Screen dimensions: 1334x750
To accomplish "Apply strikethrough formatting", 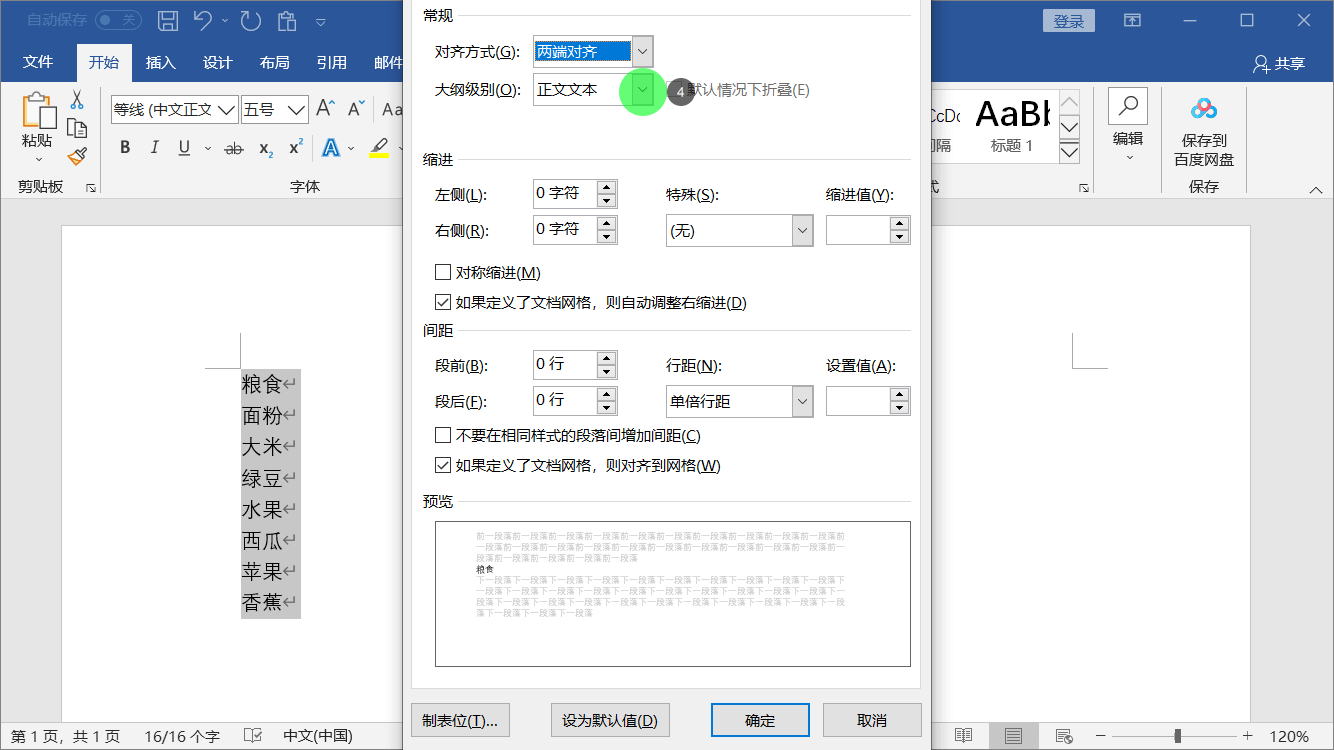I will click(234, 148).
